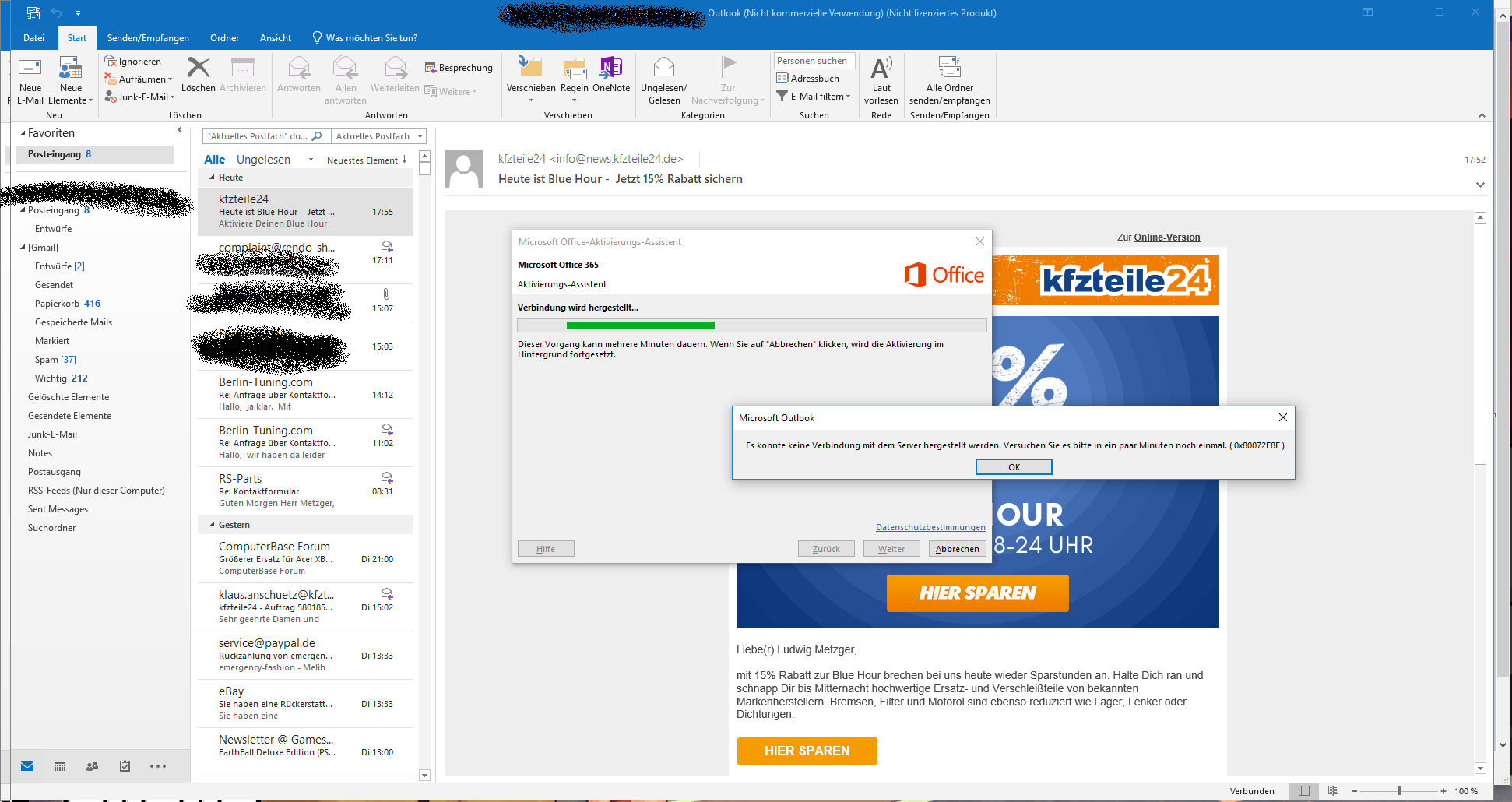Open the Verschieben move menu
Image resolution: width=1512 pixels, height=802 pixels.
(531, 80)
